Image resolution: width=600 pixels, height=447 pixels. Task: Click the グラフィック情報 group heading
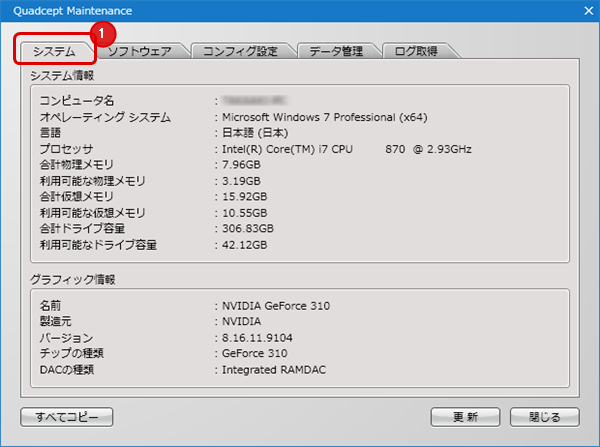coord(73,279)
